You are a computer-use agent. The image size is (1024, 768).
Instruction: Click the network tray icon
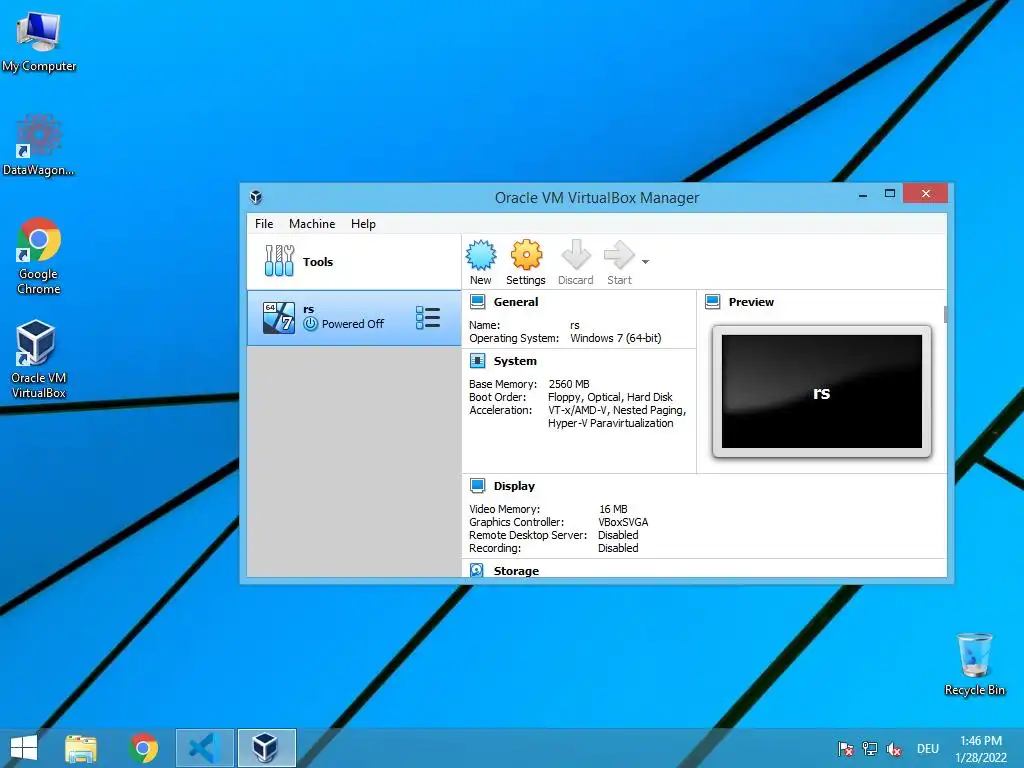pyautogui.click(x=870, y=749)
